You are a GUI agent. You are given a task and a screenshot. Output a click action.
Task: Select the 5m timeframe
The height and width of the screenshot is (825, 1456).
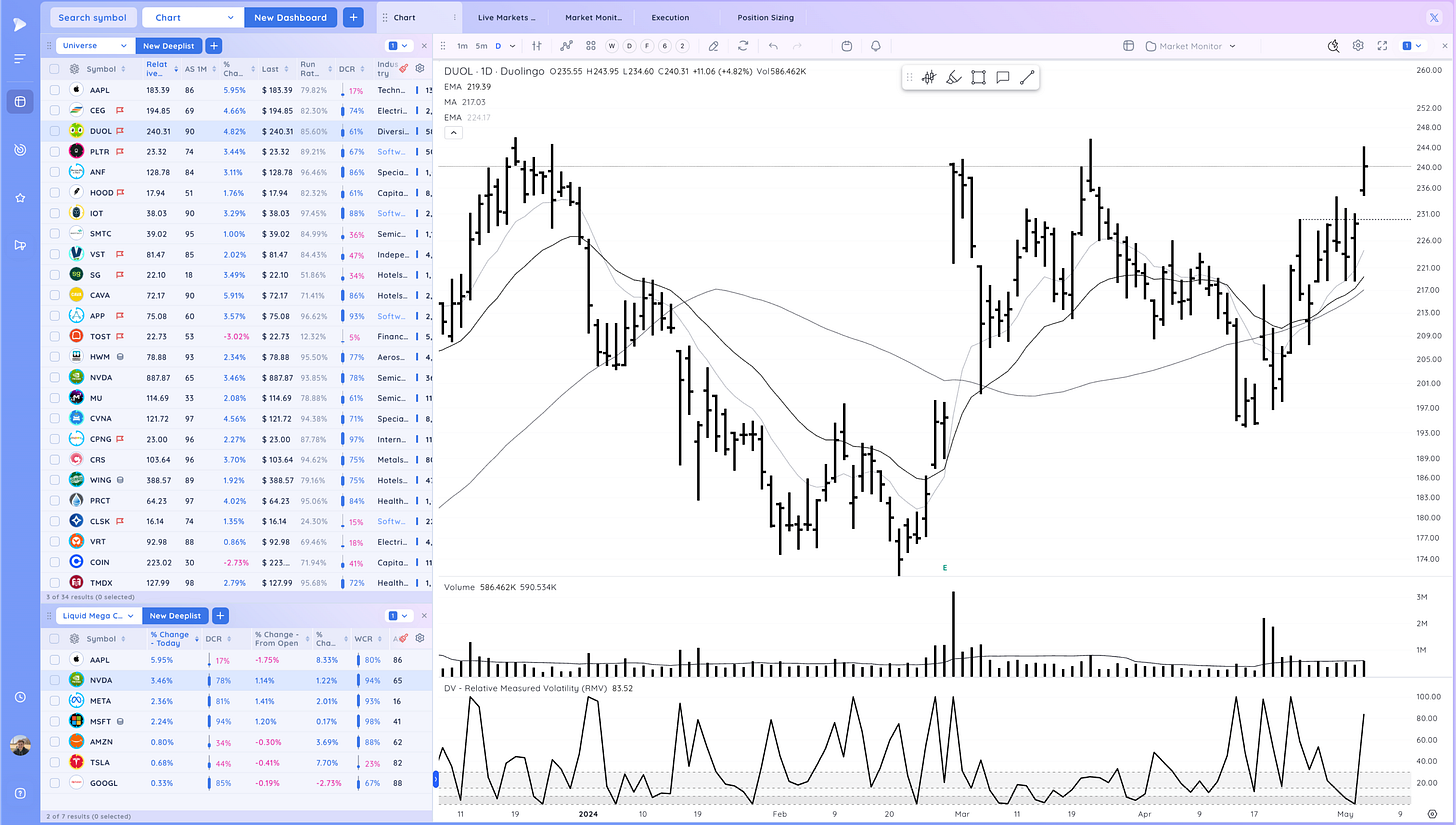point(481,46)
